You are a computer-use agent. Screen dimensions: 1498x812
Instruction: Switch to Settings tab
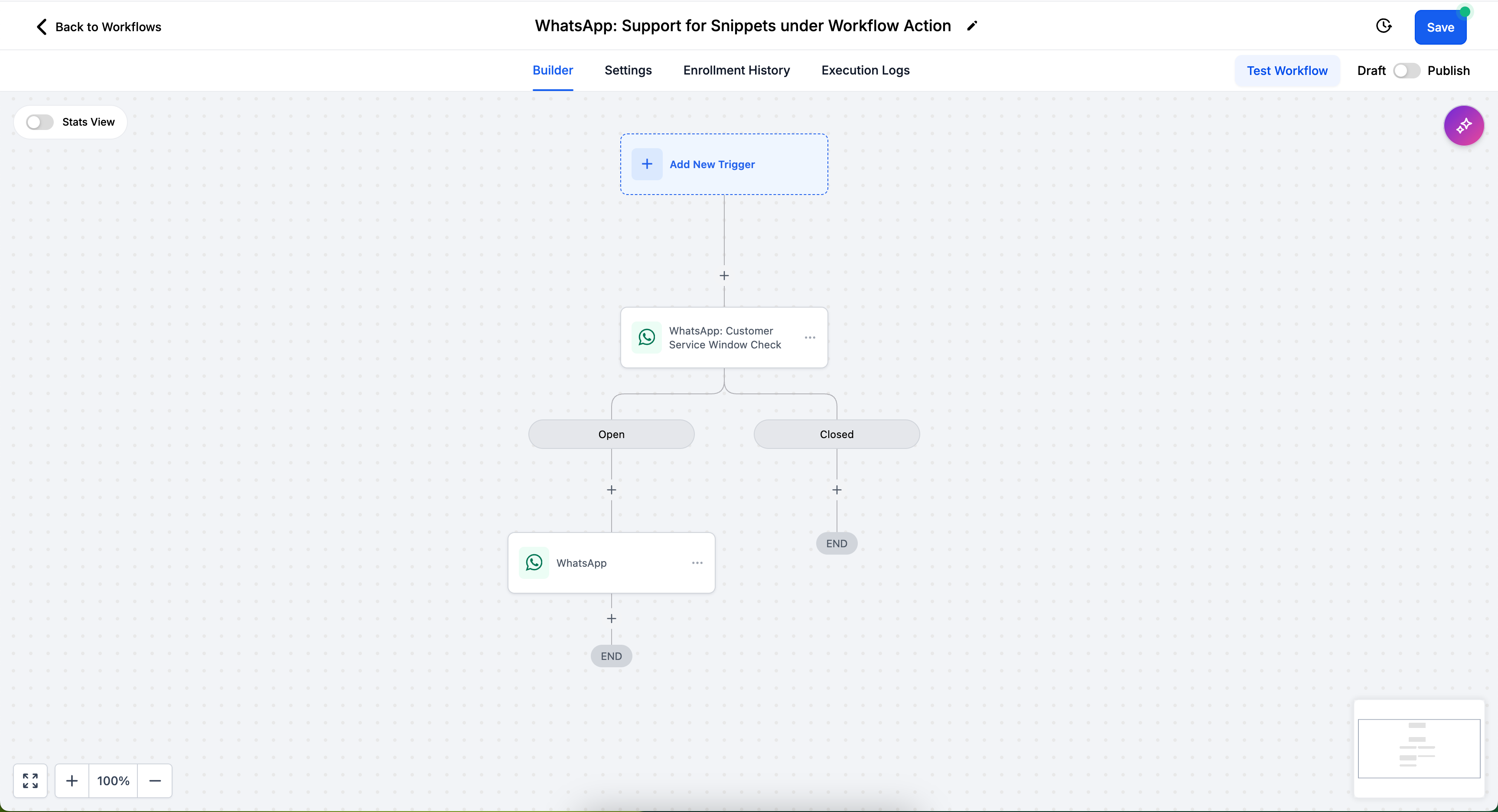[x=628, y=70]
